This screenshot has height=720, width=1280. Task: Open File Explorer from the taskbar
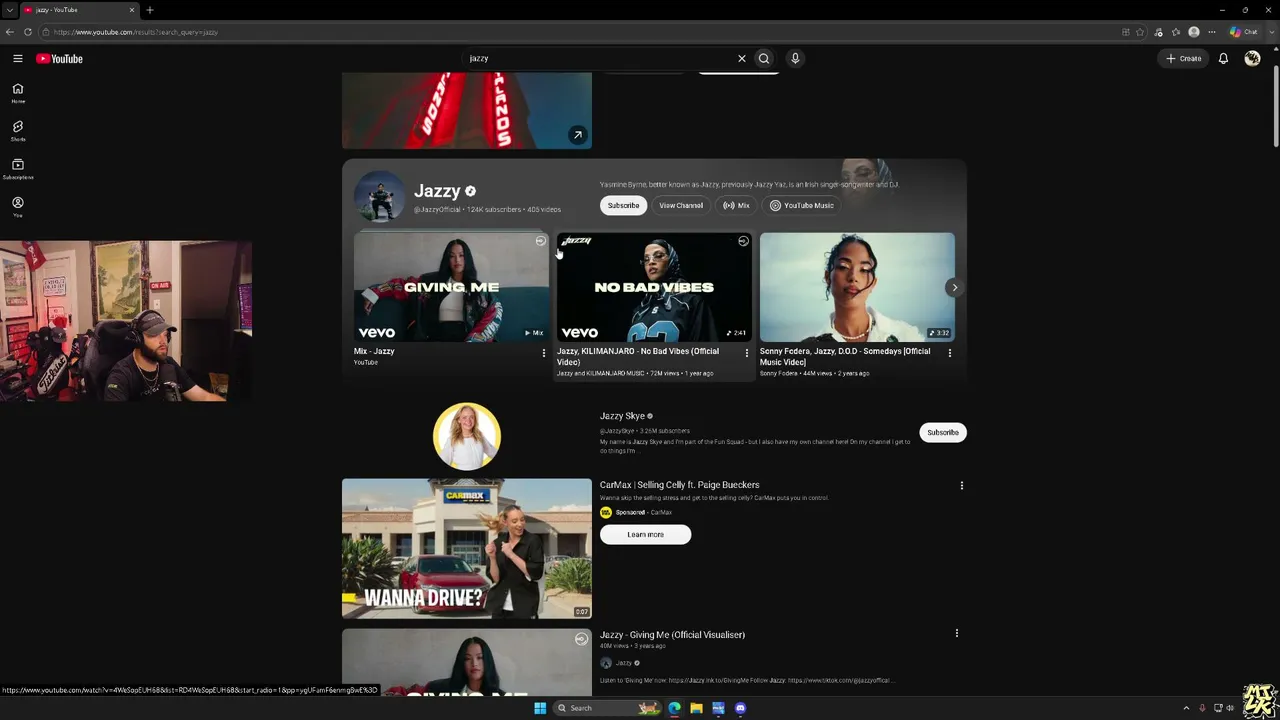click(x=696, y=708)
